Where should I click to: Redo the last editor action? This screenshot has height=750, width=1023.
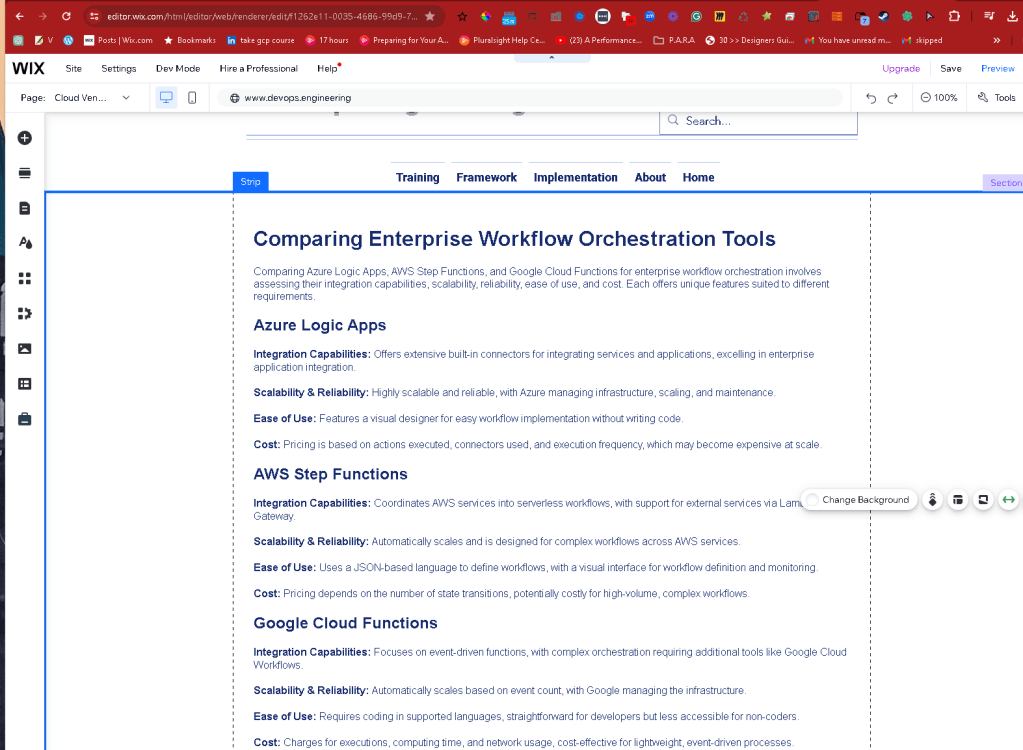(x=893, y=98)
